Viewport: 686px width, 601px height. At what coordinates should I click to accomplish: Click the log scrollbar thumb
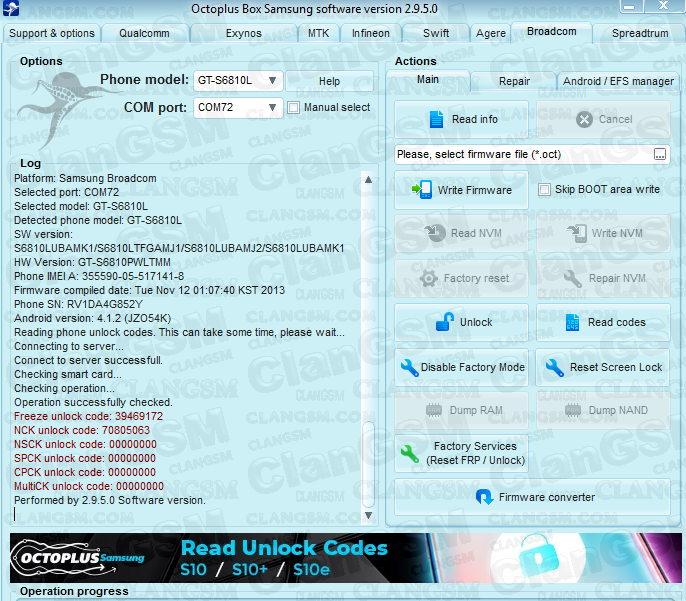pos(368,465)
